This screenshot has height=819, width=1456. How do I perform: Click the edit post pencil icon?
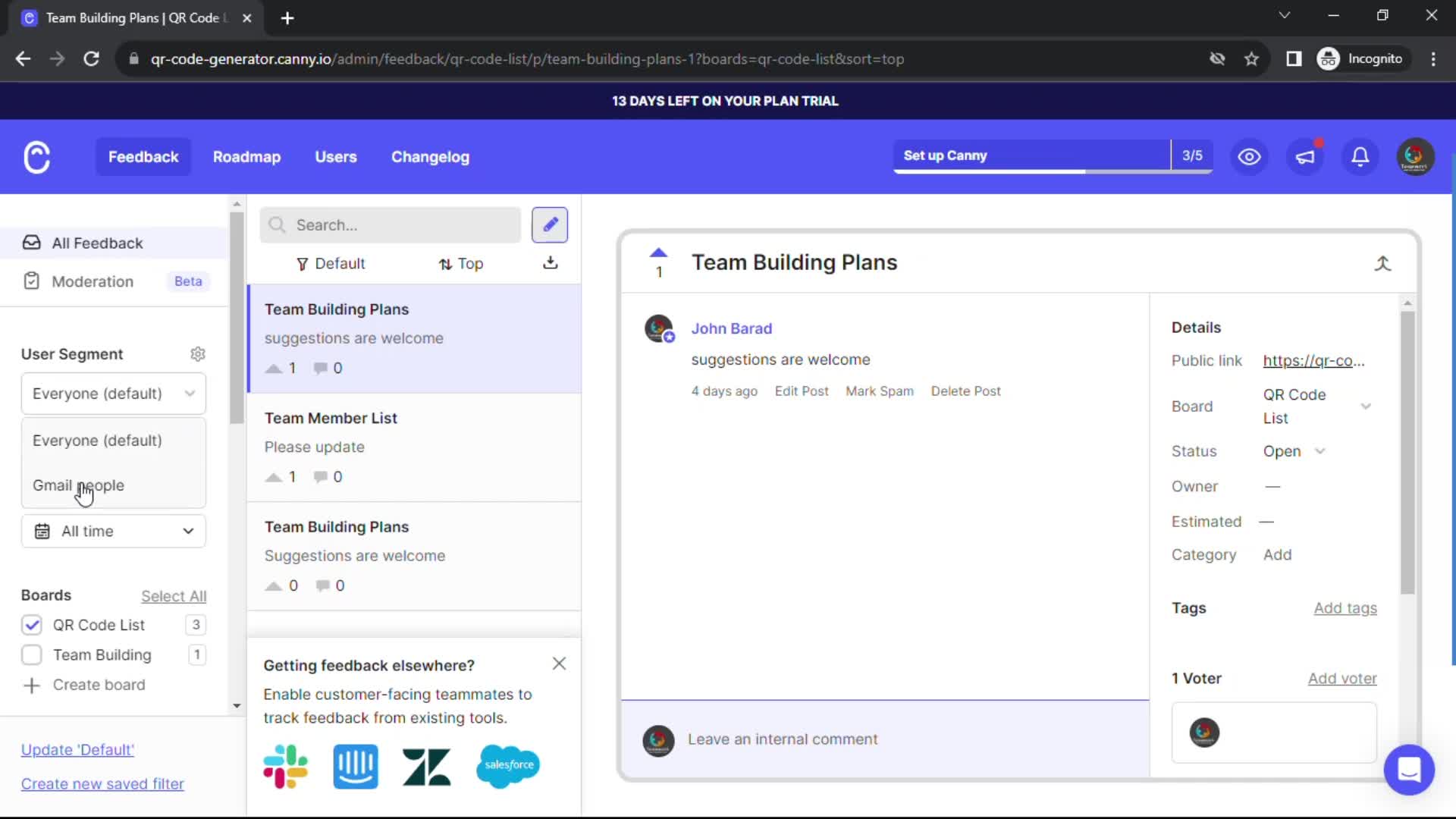pos(549,224)
